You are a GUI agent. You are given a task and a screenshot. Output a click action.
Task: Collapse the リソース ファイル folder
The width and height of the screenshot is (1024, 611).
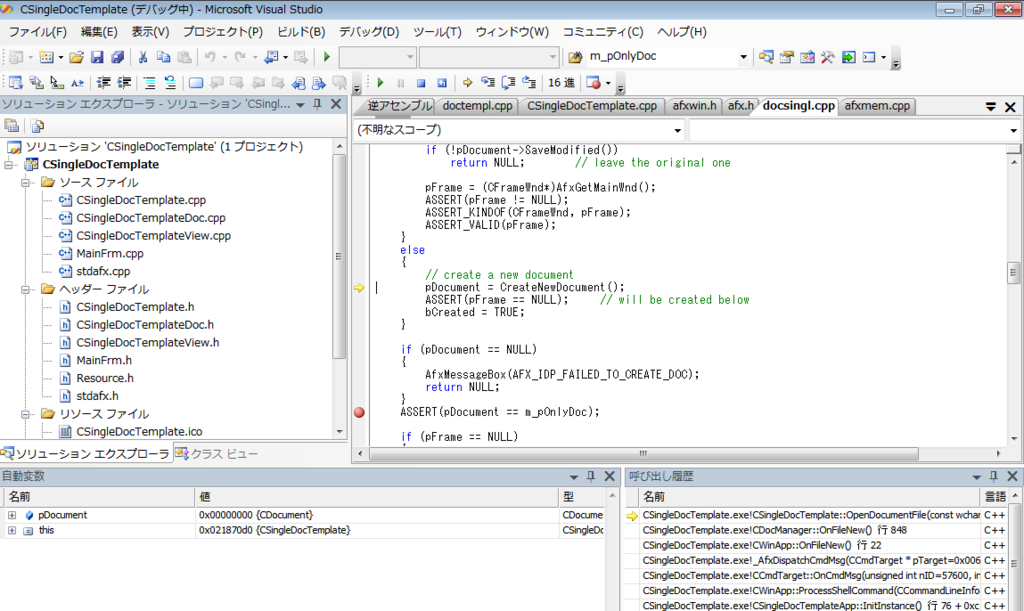(25, 415)
